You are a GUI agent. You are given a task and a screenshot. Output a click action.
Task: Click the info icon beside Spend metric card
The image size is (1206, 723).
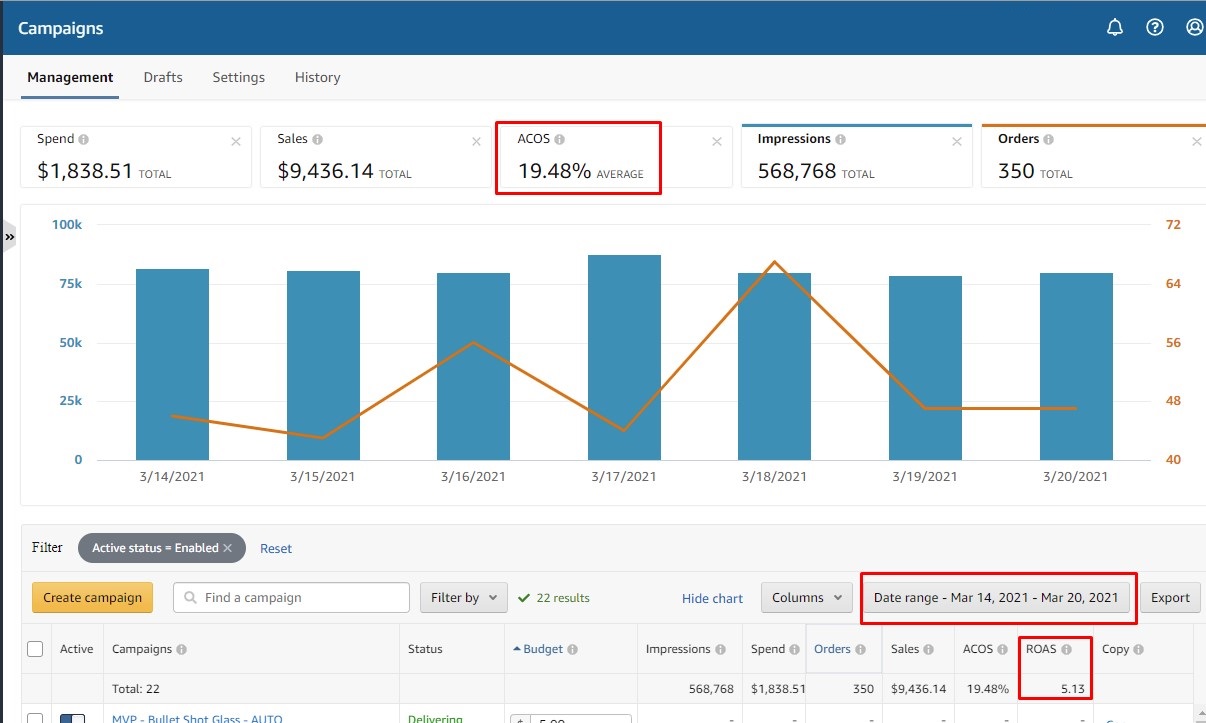click(x=84, y=140)
